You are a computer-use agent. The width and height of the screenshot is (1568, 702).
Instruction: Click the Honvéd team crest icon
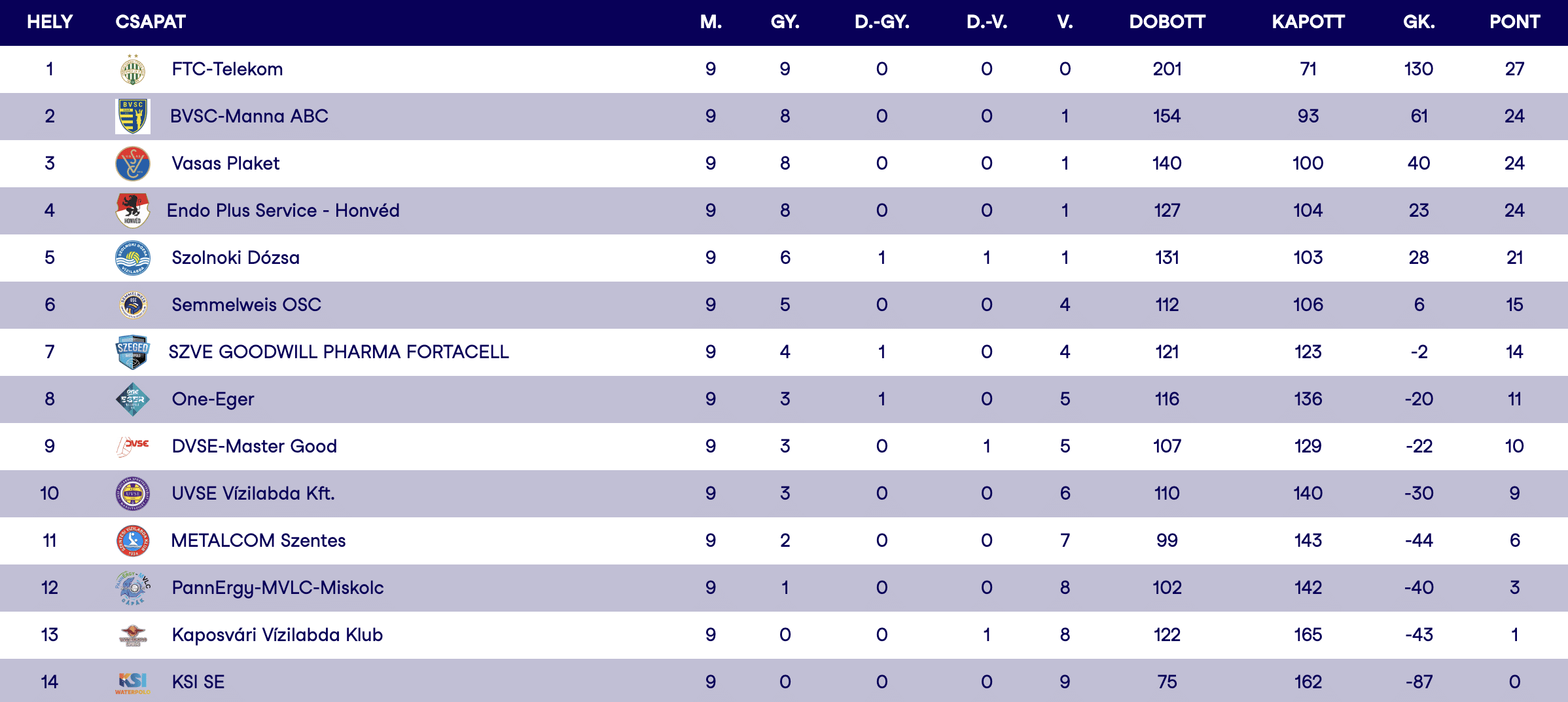click(133, 211)
